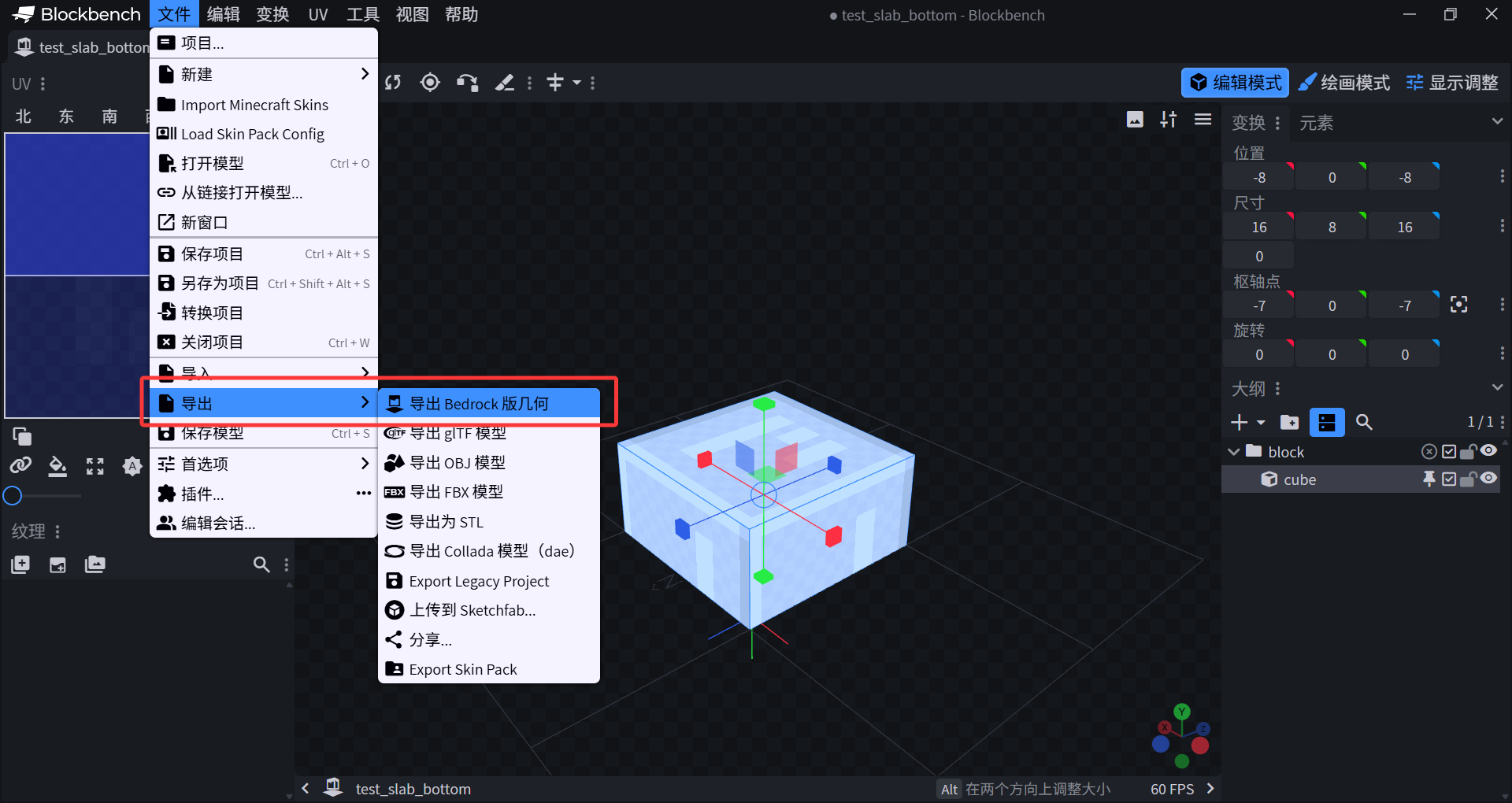Viewport: 1512px width, 803px height.
Task: Open the 变换 transform menu
Action: pyautogui.click(x=272, y=14)
